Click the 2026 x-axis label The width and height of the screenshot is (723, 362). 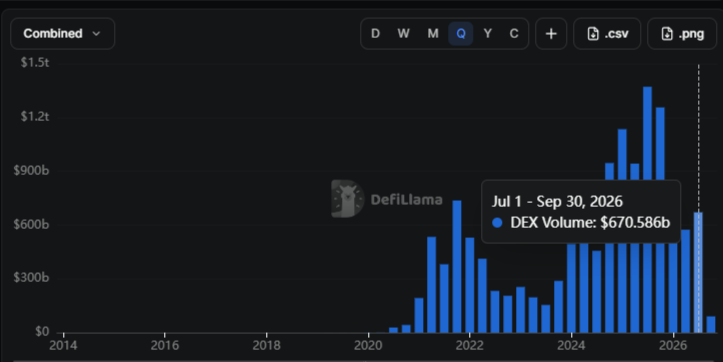tap(673, 345)
